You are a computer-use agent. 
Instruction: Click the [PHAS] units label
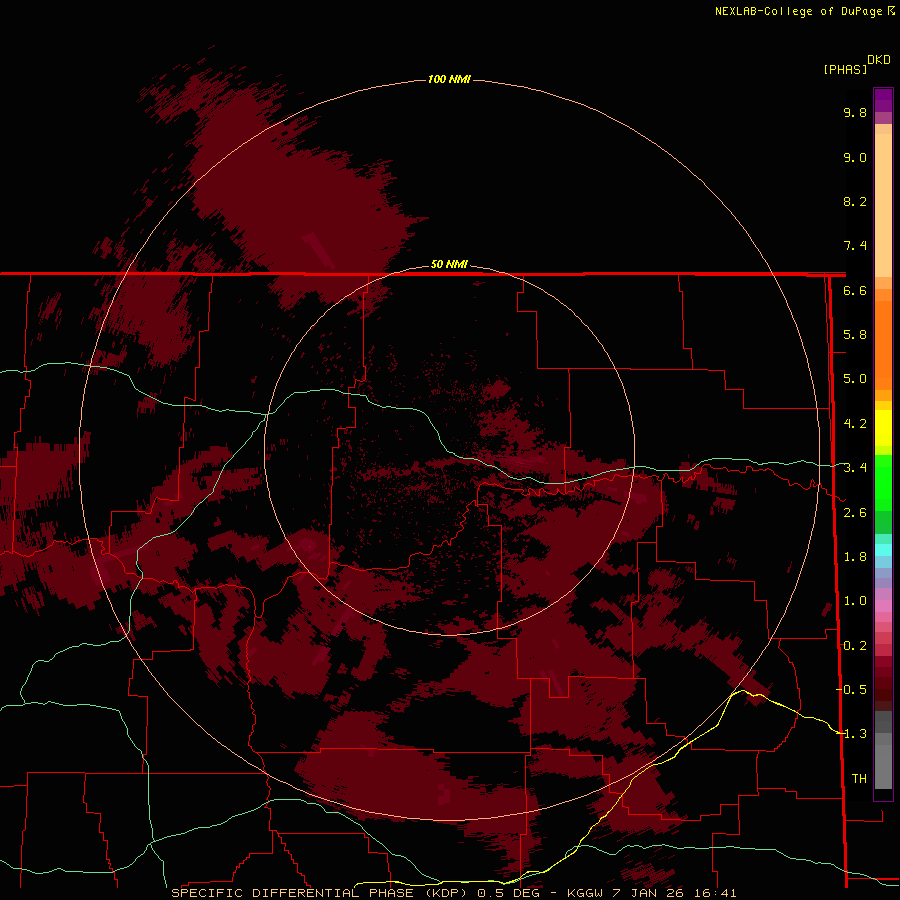pyautogui.click(x=845, y=69)
